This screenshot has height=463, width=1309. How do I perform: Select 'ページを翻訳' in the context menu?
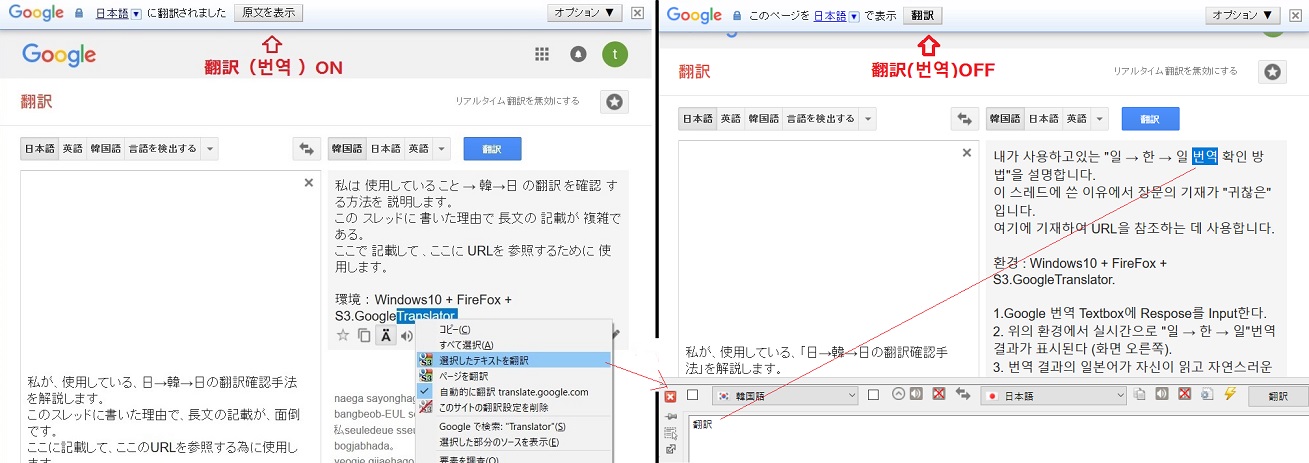click(x=464, y=376)
